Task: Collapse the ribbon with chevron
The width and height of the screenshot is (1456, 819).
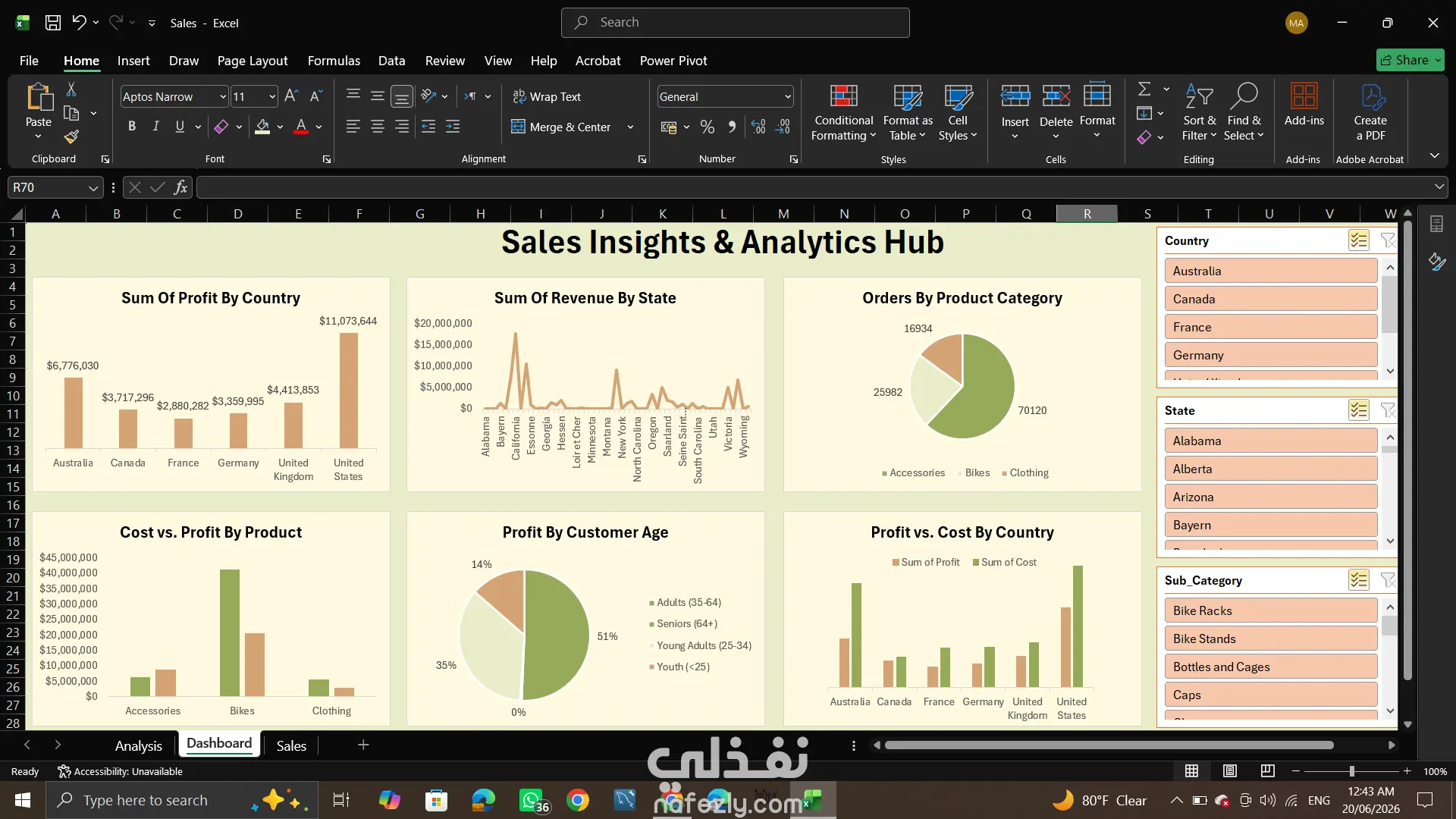Action: click(1435, 155)
